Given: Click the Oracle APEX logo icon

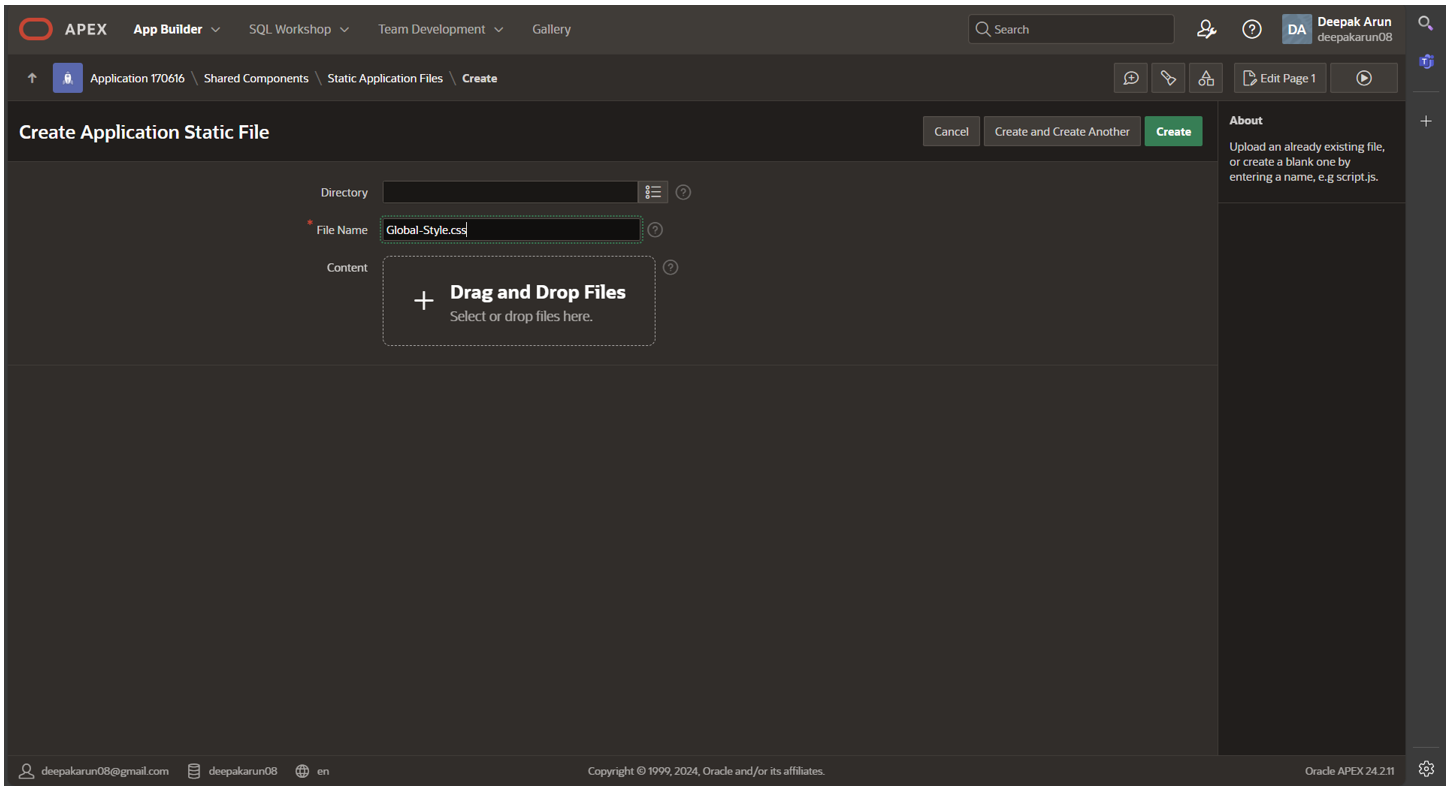Looking at the screenshot, I should (36, 29).
